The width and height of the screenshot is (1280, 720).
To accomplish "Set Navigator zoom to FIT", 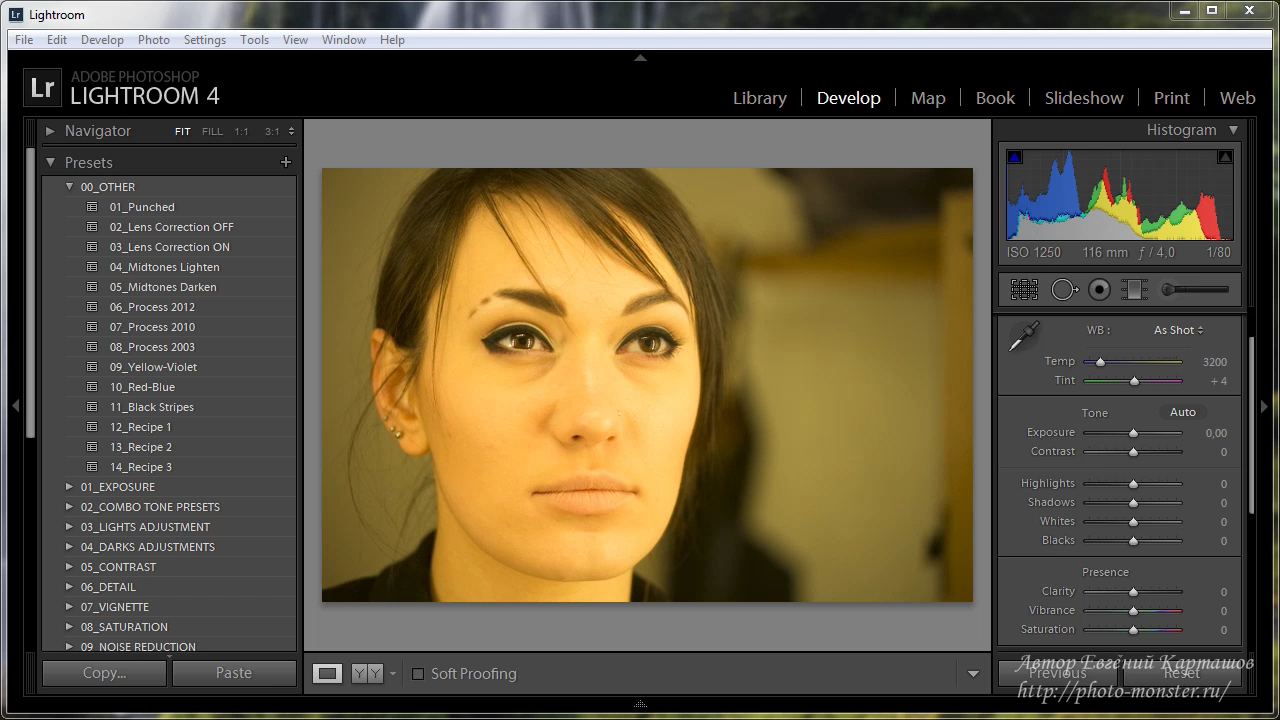I will point(182,131).
